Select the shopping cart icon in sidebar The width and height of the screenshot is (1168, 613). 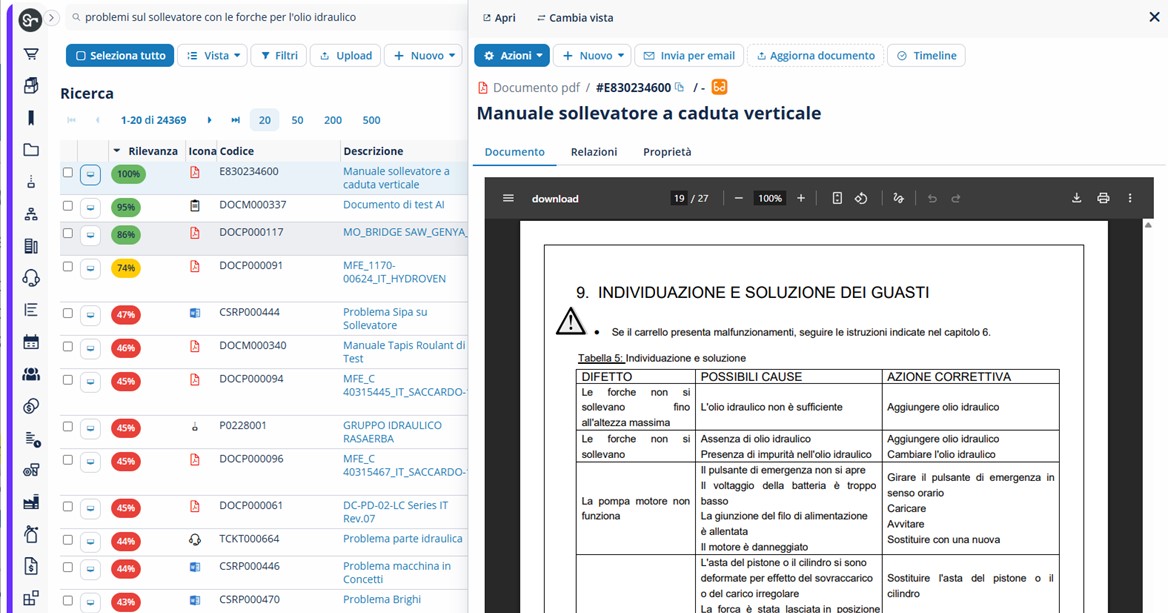pyautogui.click(x=29, y=55)
